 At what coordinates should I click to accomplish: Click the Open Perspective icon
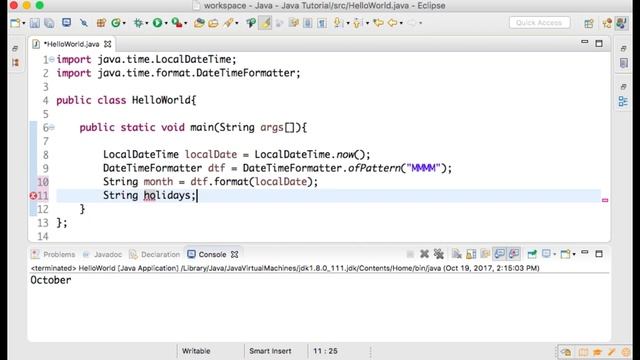point(589,23)
